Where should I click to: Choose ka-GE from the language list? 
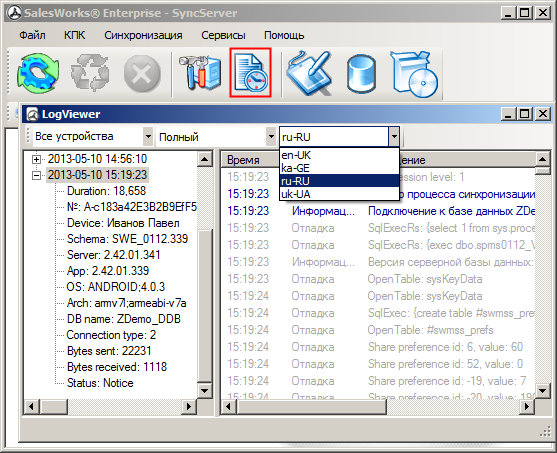tap(339, 168)
